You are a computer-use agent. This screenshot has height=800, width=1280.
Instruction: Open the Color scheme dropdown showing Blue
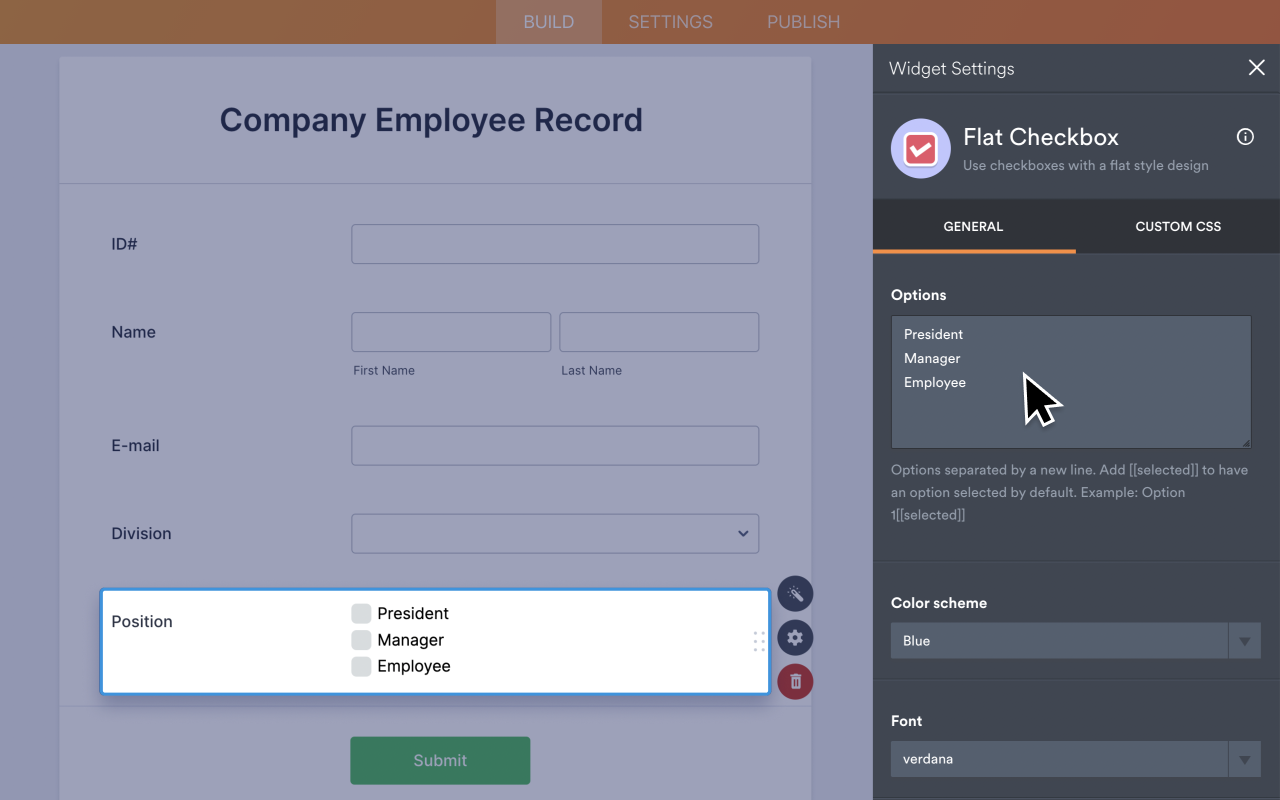(1244, 640)
